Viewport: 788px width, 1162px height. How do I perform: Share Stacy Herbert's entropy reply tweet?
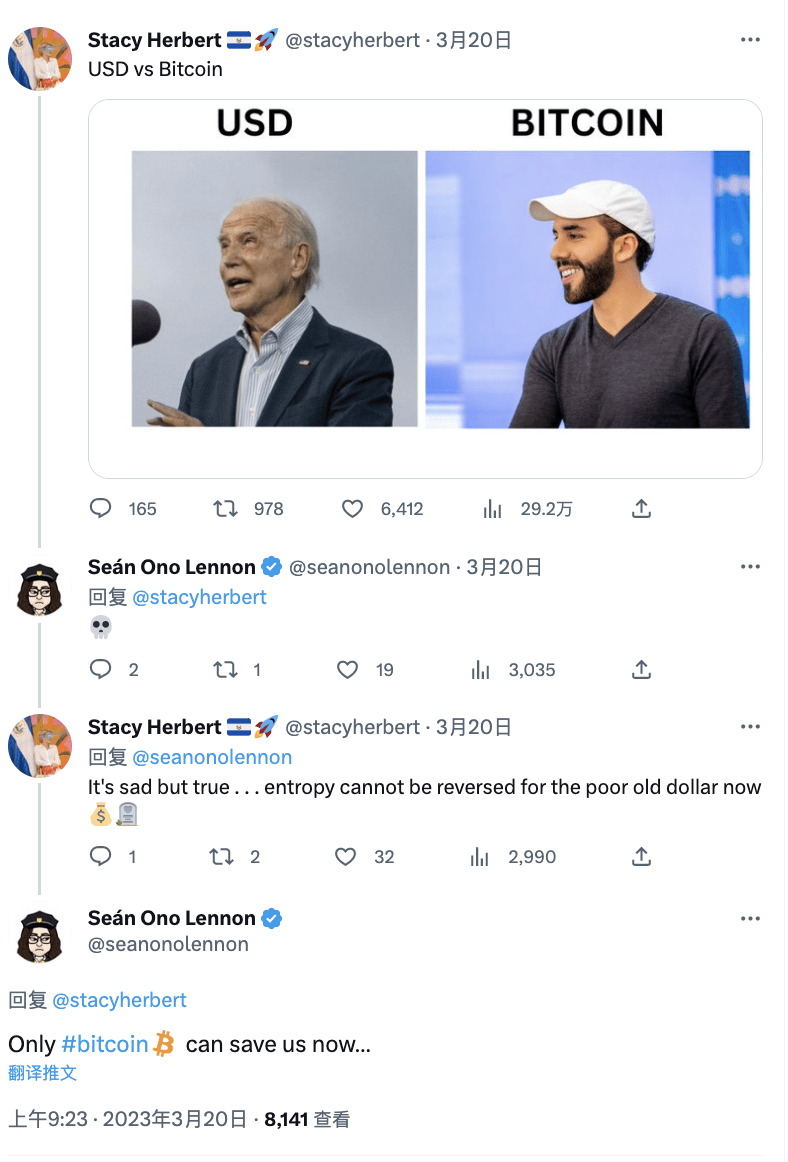642,857
